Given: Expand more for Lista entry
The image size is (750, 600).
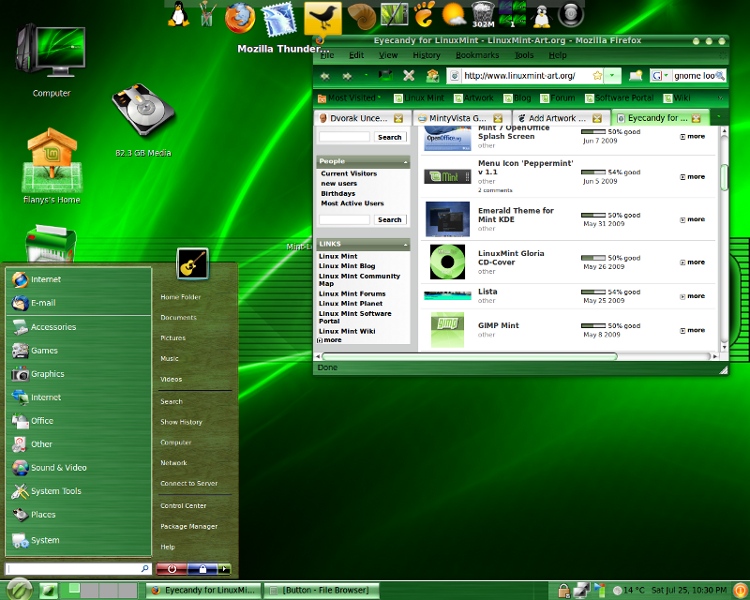Looking at the screenshot, I should (693, 296).
